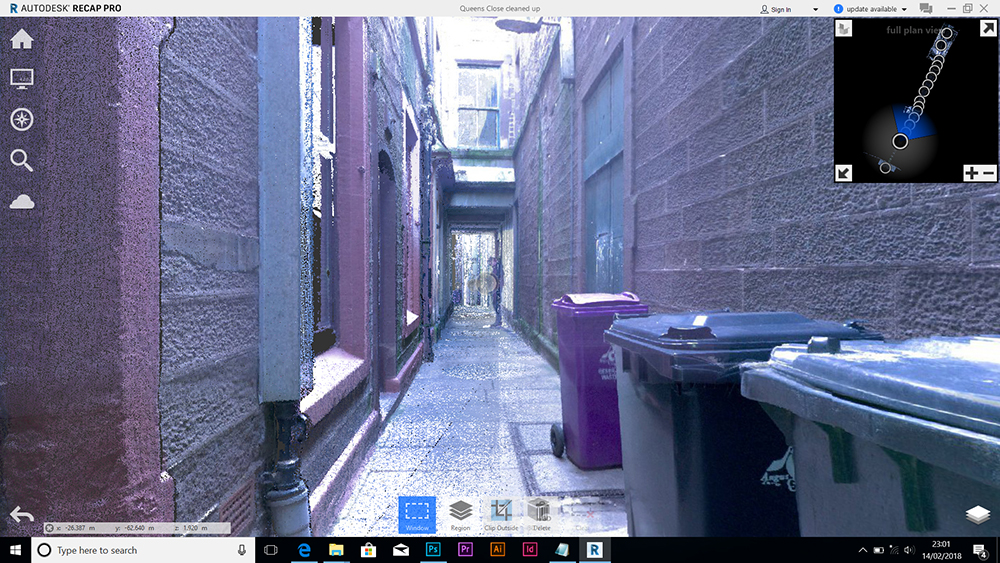
Task: Toggle the 3D view cube in the minimap
Action: point(846,29)
